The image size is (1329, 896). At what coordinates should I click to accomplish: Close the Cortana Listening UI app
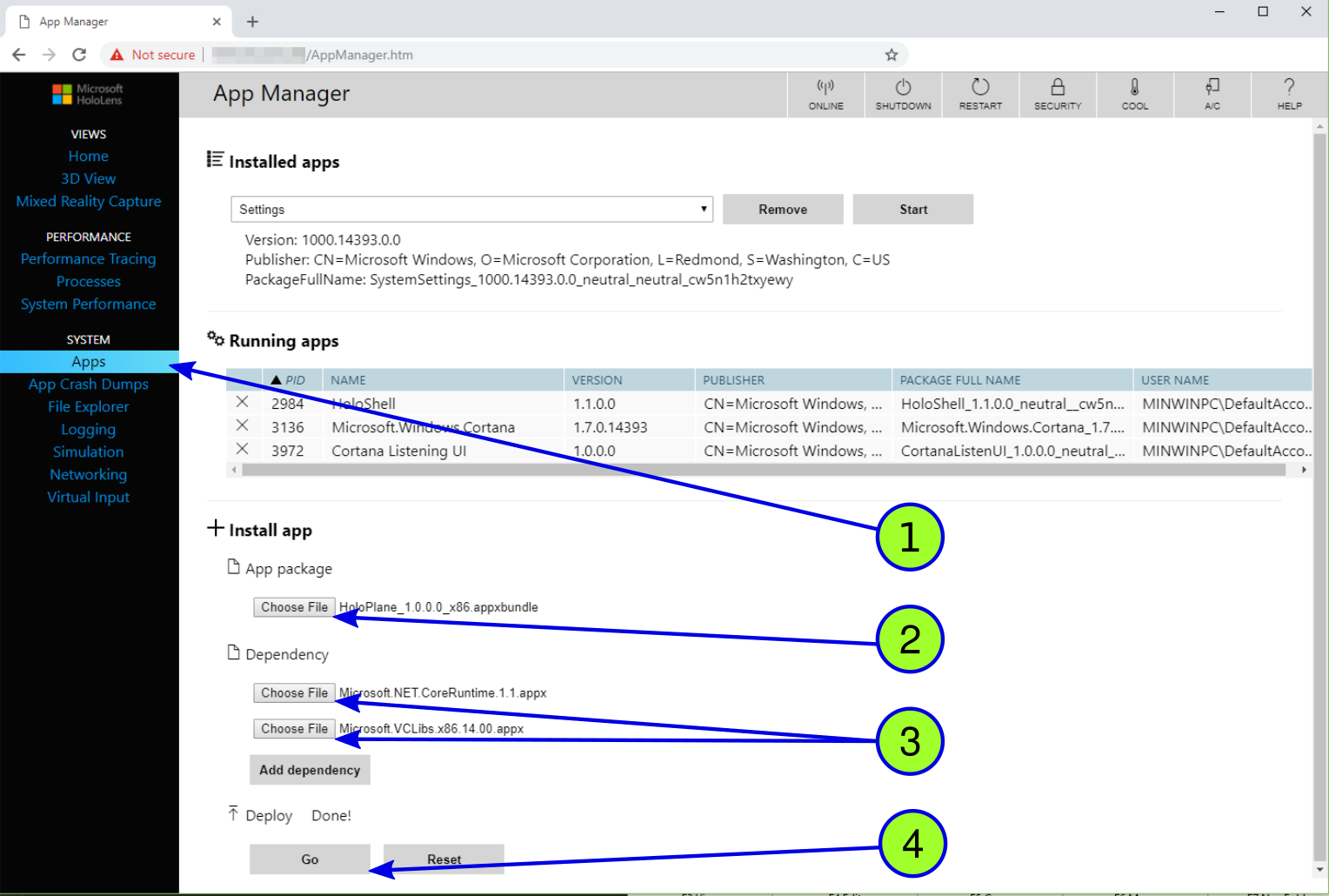pos(243,449)
